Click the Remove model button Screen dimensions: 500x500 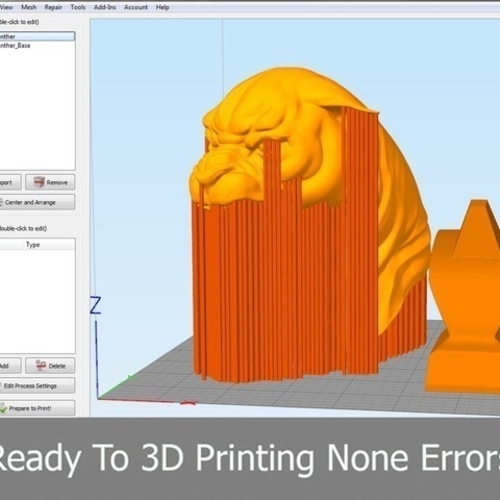click(50, 182)
